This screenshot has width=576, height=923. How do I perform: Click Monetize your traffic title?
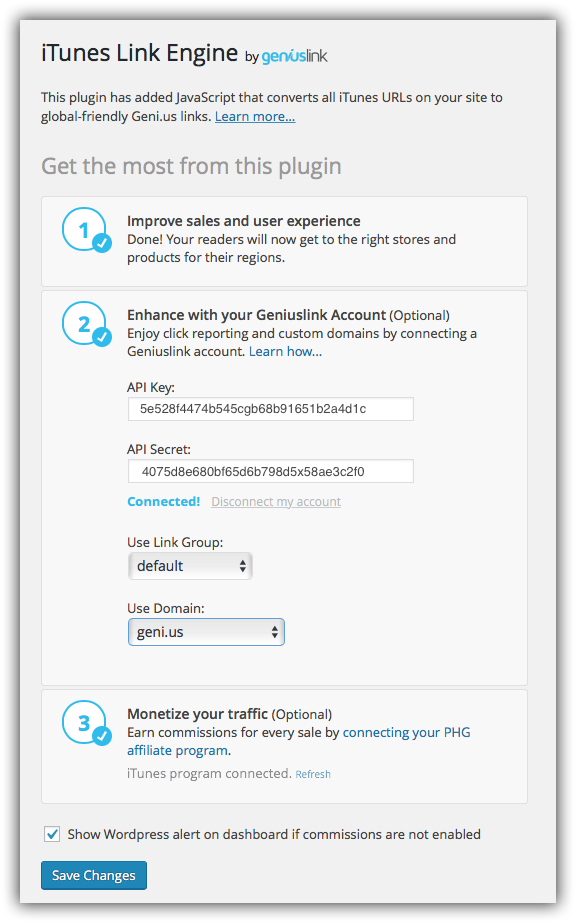click(x=198, y=714)
